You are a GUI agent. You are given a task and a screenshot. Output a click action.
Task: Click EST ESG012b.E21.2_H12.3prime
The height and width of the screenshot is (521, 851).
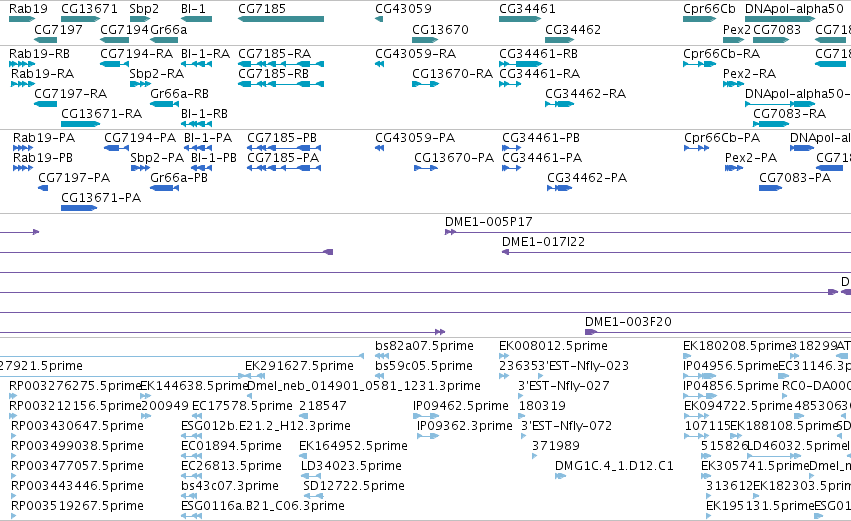[192, 436]
